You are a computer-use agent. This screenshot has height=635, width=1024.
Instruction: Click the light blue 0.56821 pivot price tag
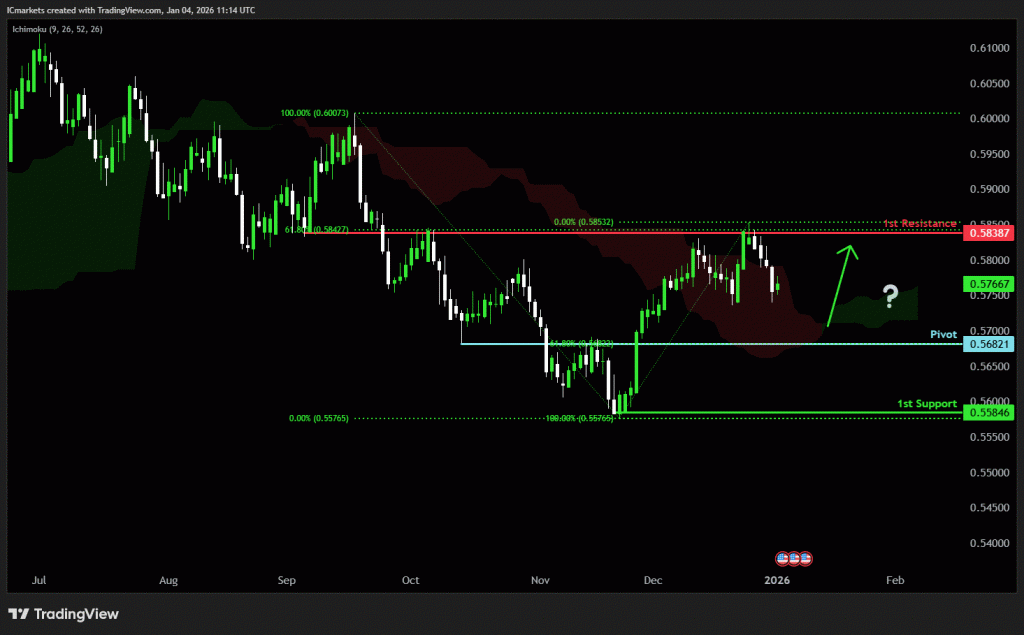pos(990,344)
